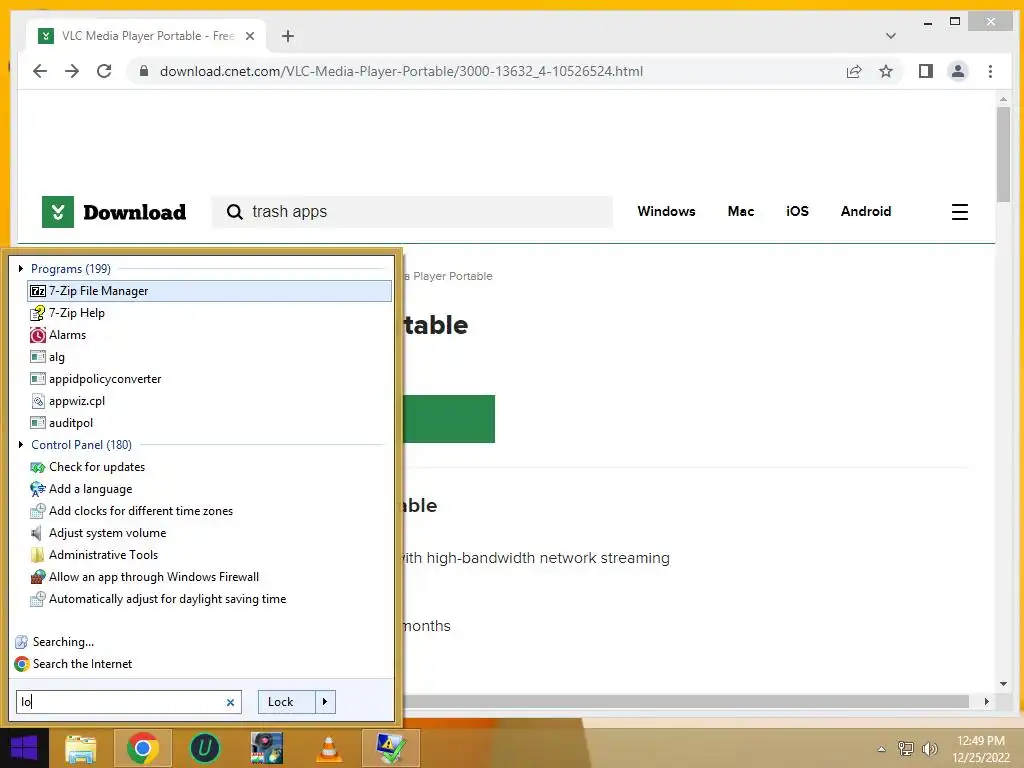
Task: Expand the Programs (199) group
Action: click(21, 268)
